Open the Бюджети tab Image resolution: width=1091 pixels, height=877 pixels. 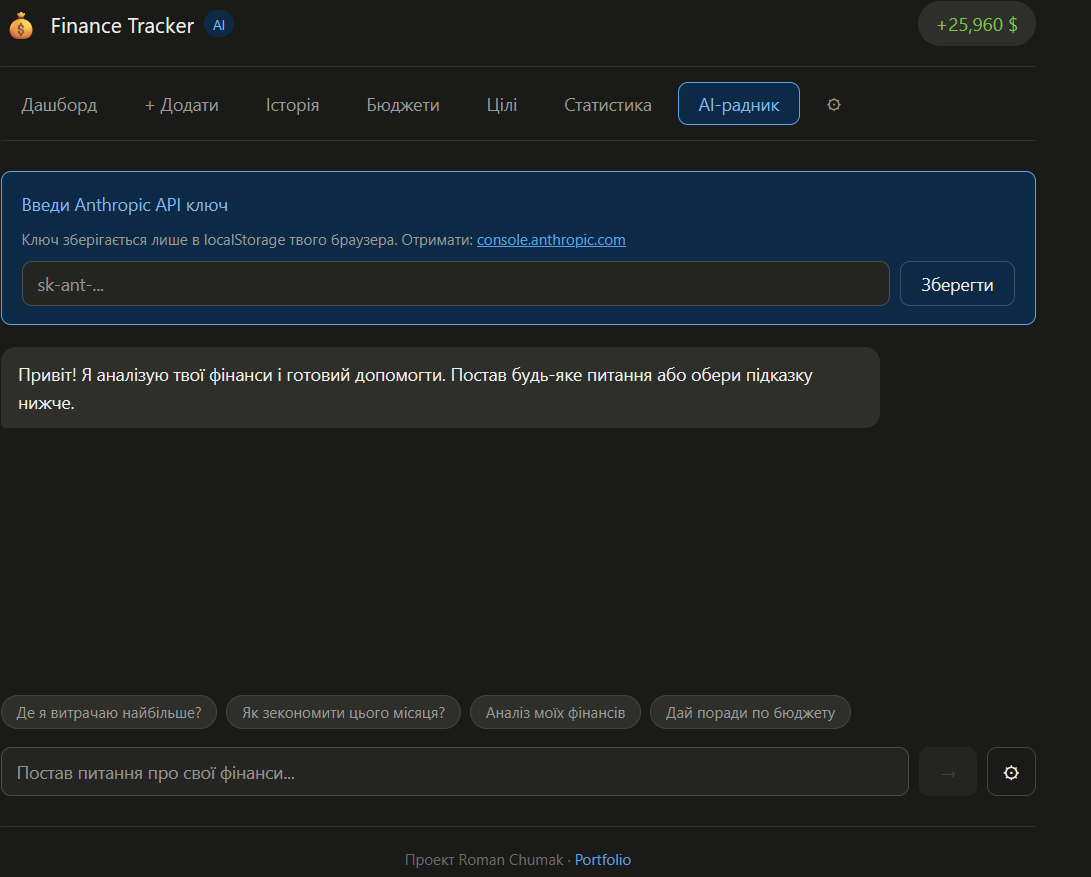[403, 104]
